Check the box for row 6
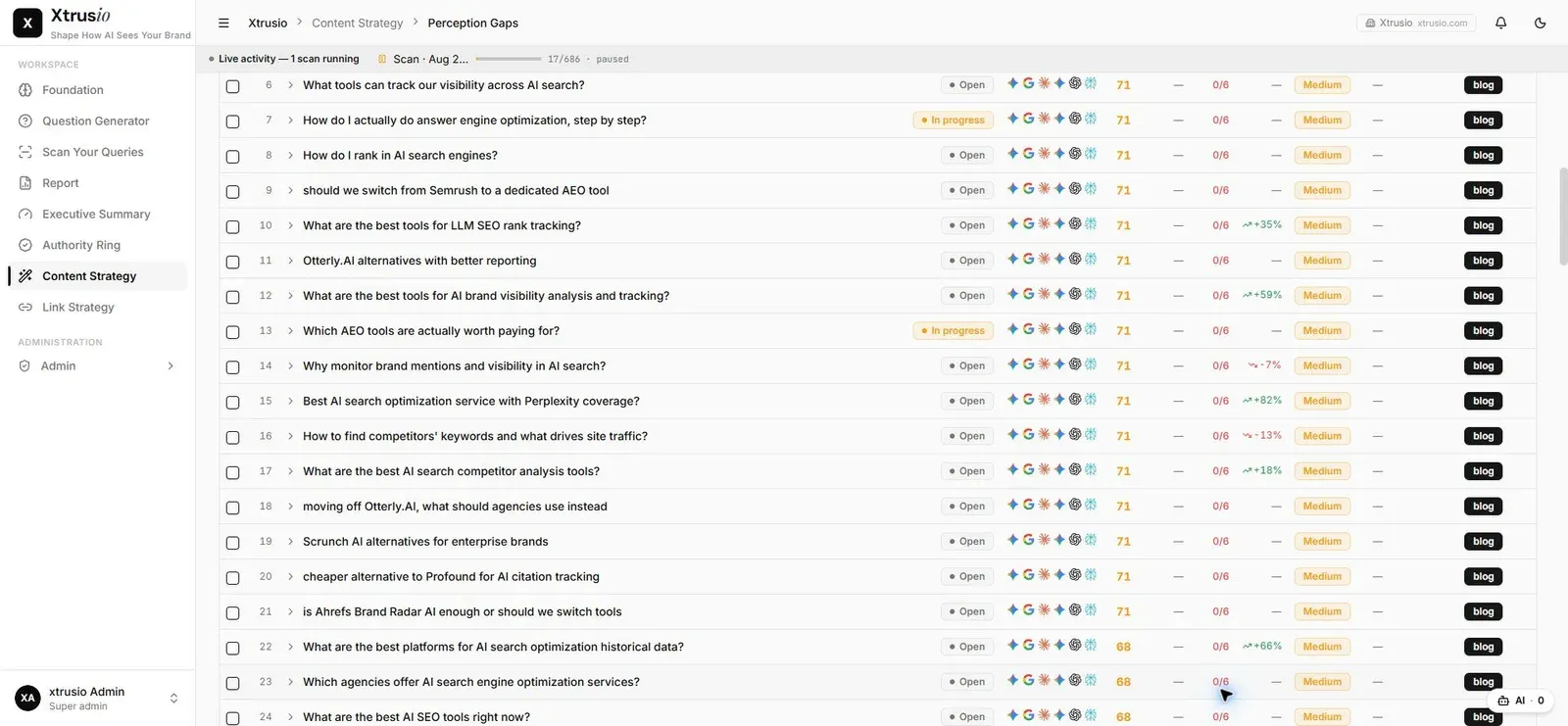 [x=233, y=86]
